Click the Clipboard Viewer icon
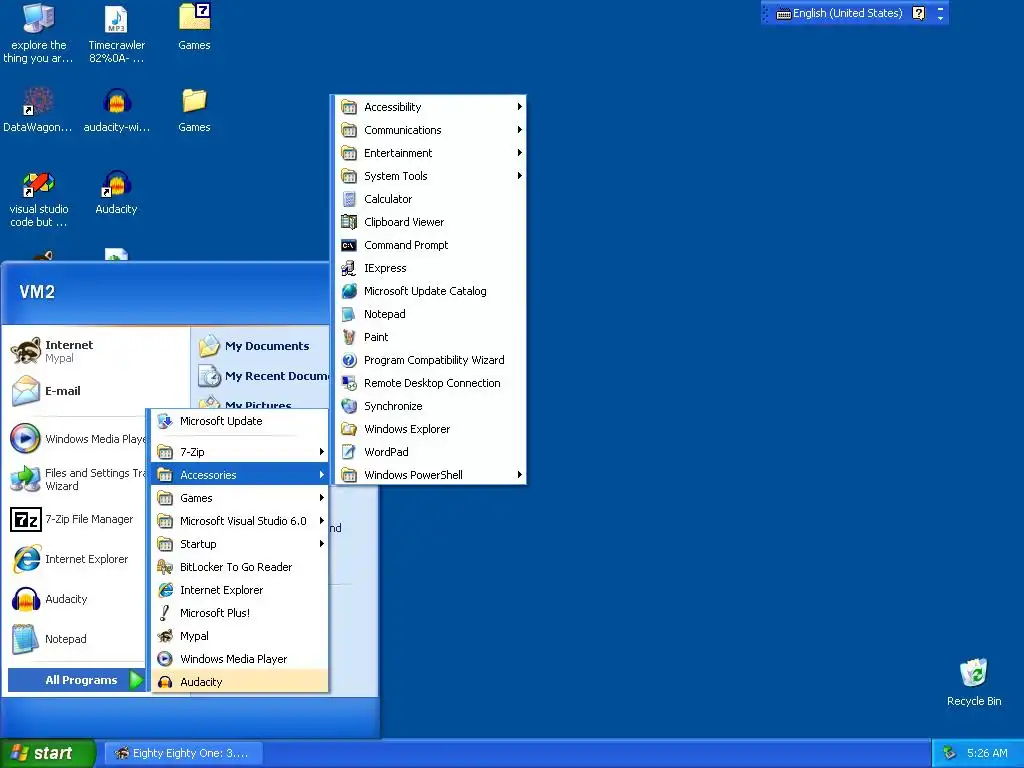The image size is (1024, 768). coord(349,222)
